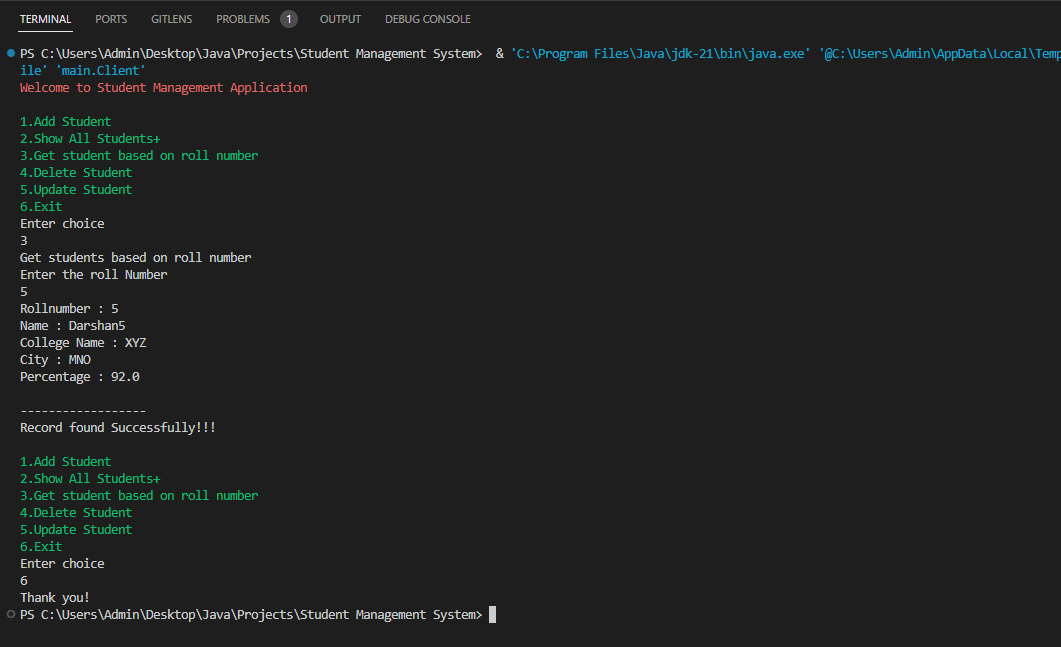Screen dimensions: 1061x647
Task: Click the second '1.Add Student' menu line
Action: pos(66,462)
